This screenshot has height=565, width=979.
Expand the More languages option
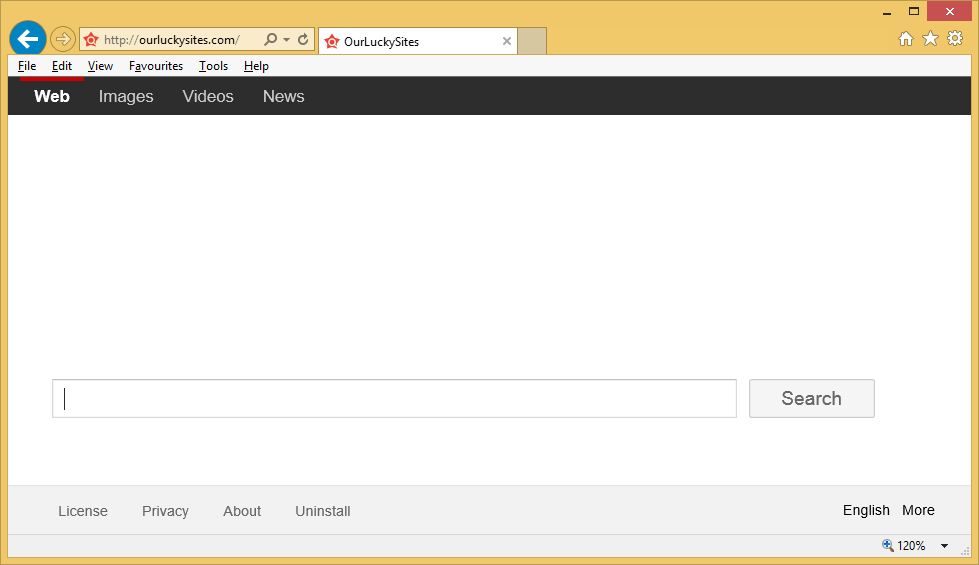918,510
